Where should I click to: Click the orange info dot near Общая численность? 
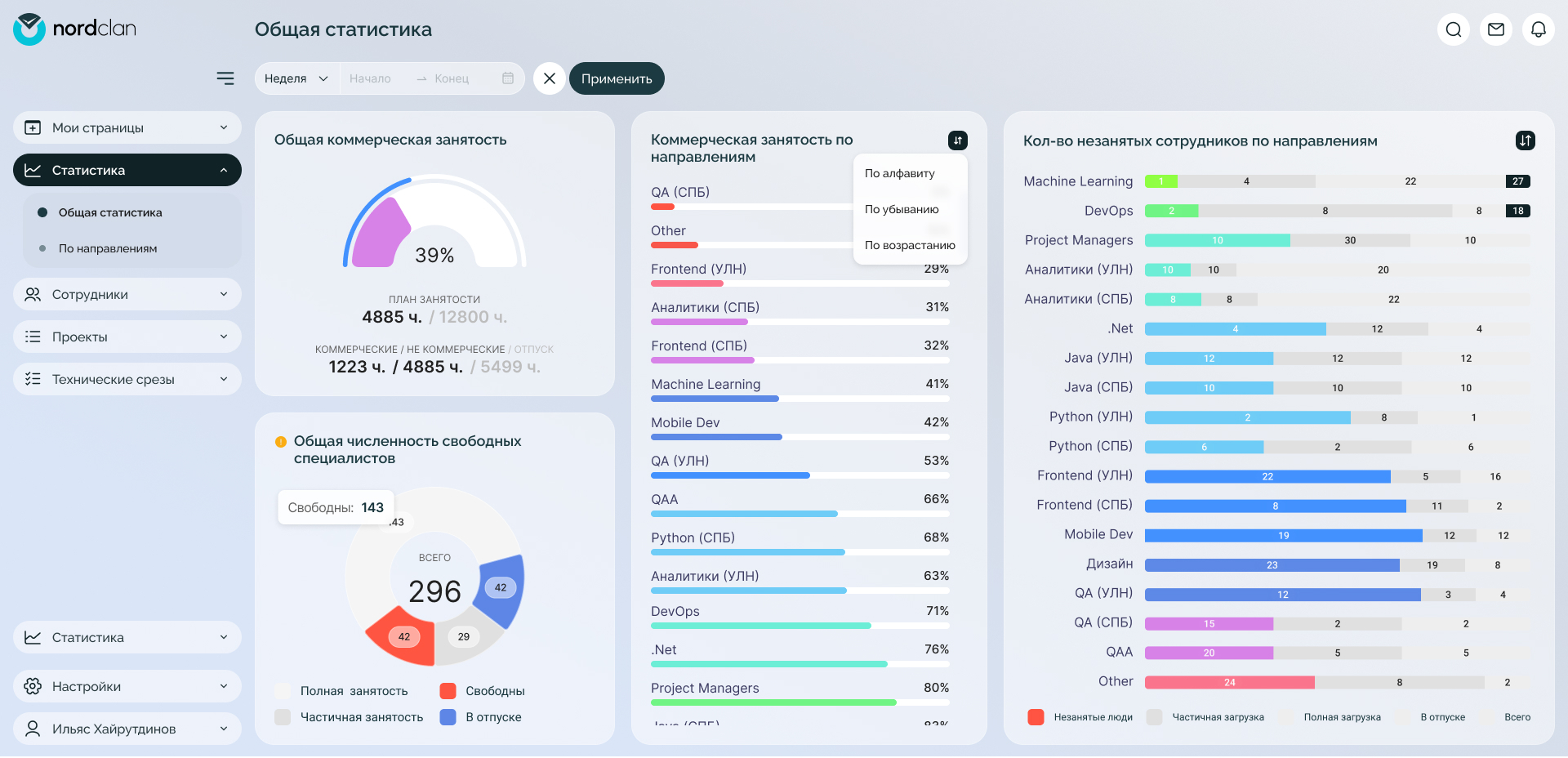(x=281, y=442)
